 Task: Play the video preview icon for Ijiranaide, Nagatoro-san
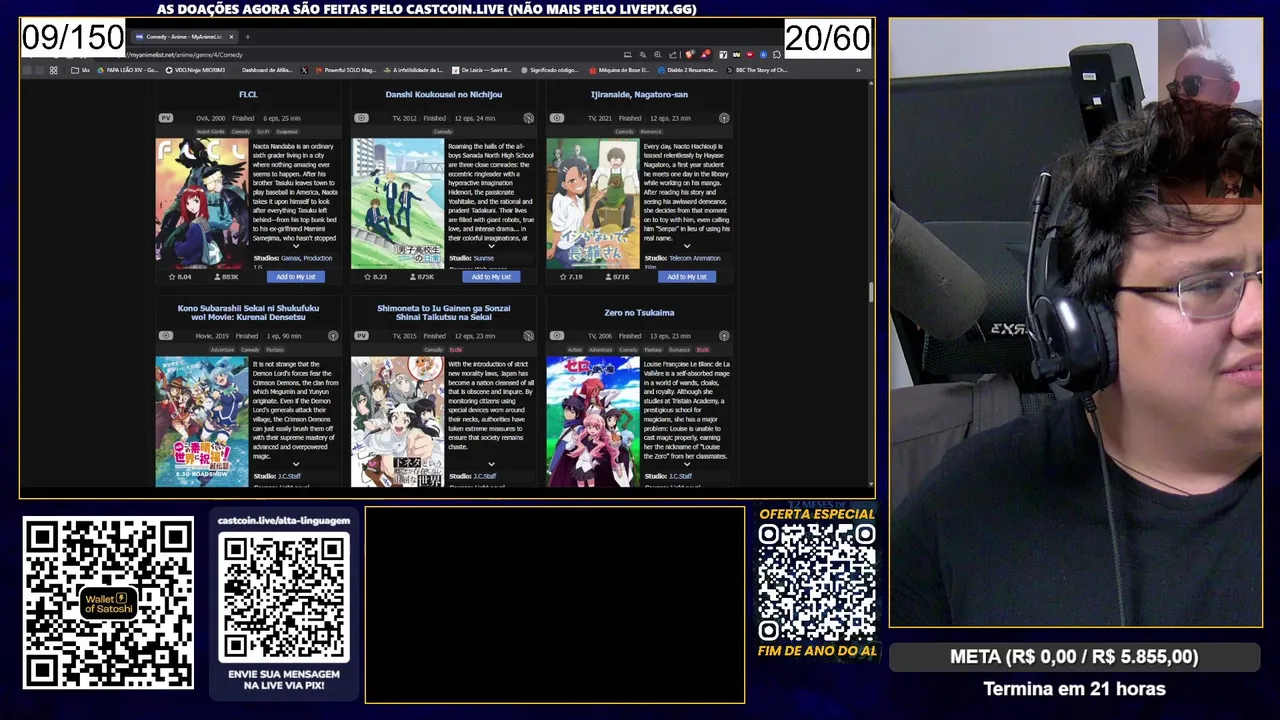556,118
